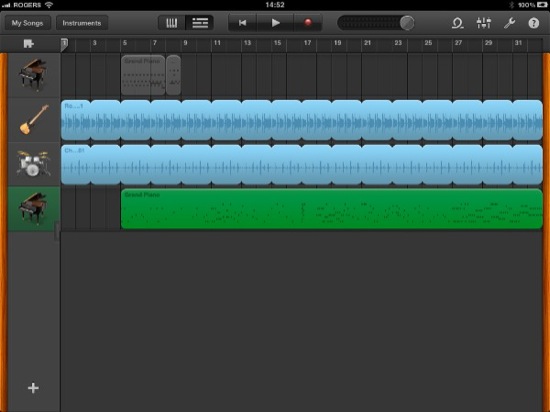Select the first Grand Piano track header
550x412 pixels.
(34, 75)
